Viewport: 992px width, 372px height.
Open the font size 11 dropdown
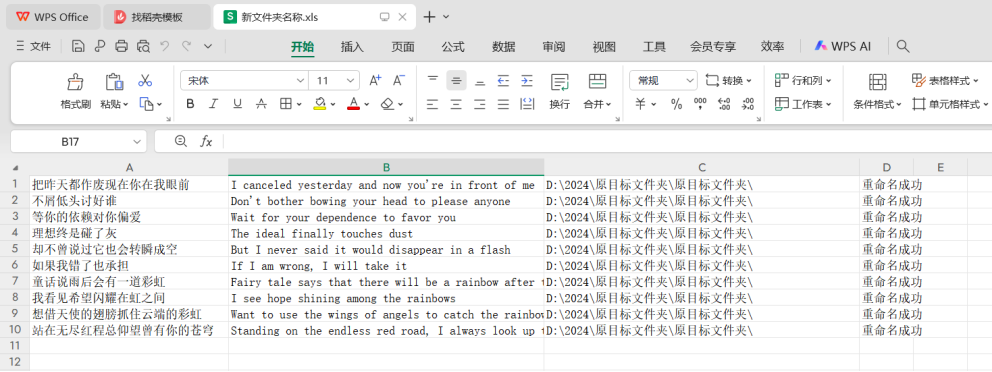(350, 81)
